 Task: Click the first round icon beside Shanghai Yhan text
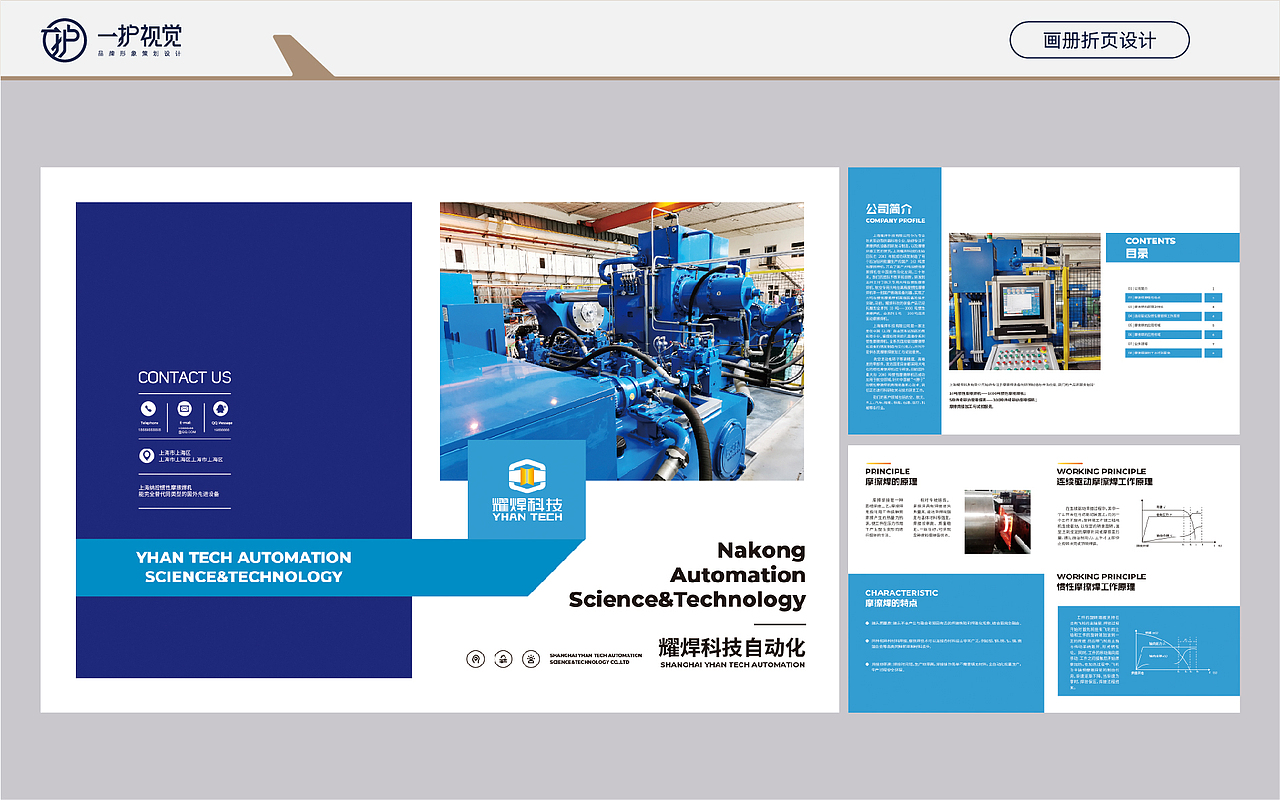click(476, 658)
